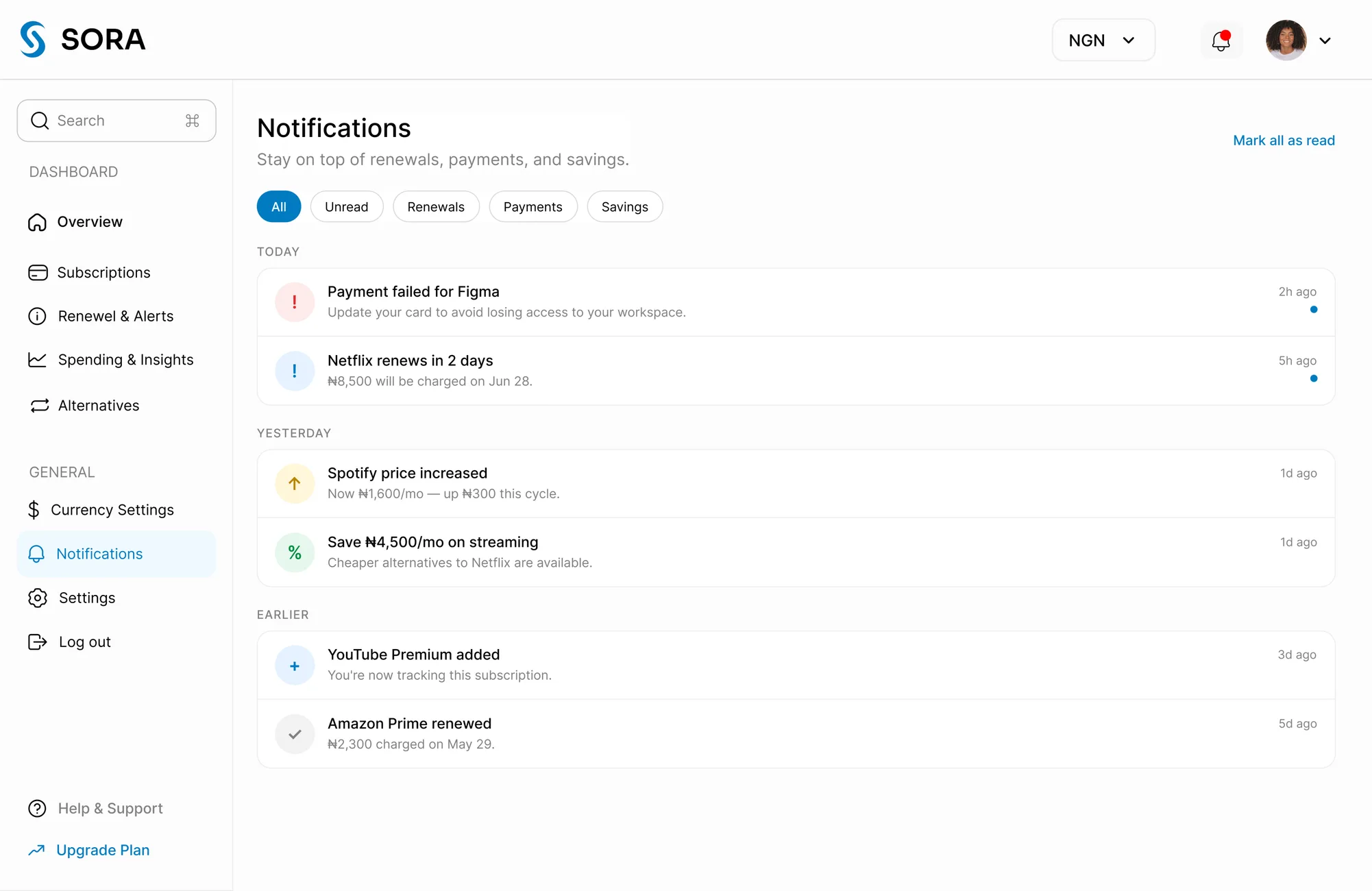This screenshot has width=1372, height=891.
Task: Click the Help & Support question icon
Action: coord(37,809)
